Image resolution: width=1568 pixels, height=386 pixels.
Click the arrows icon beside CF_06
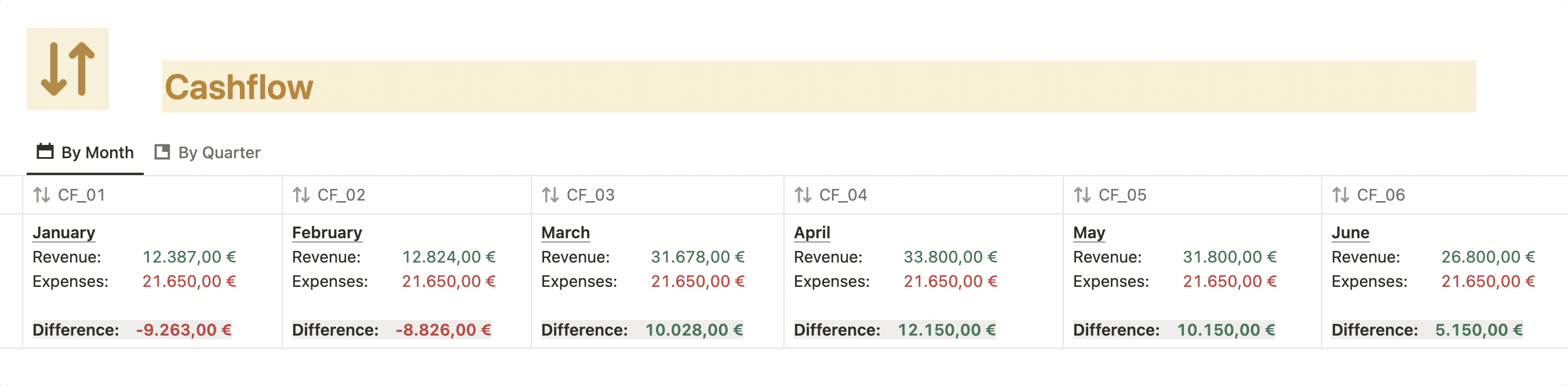pos(1341,195)
